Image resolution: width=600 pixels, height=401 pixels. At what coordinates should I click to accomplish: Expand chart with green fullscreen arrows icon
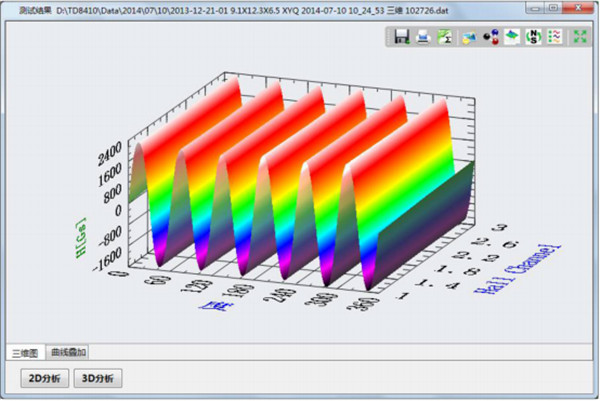click(x=580, y=37)
